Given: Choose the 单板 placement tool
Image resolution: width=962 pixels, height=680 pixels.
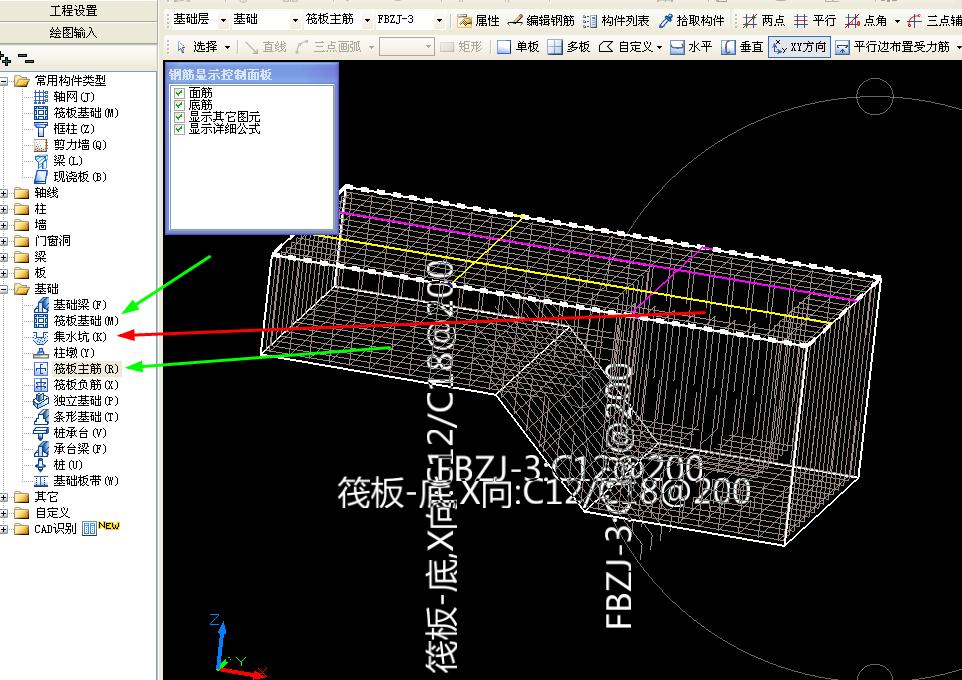Looking at the screenshot, I should point(518,47).
